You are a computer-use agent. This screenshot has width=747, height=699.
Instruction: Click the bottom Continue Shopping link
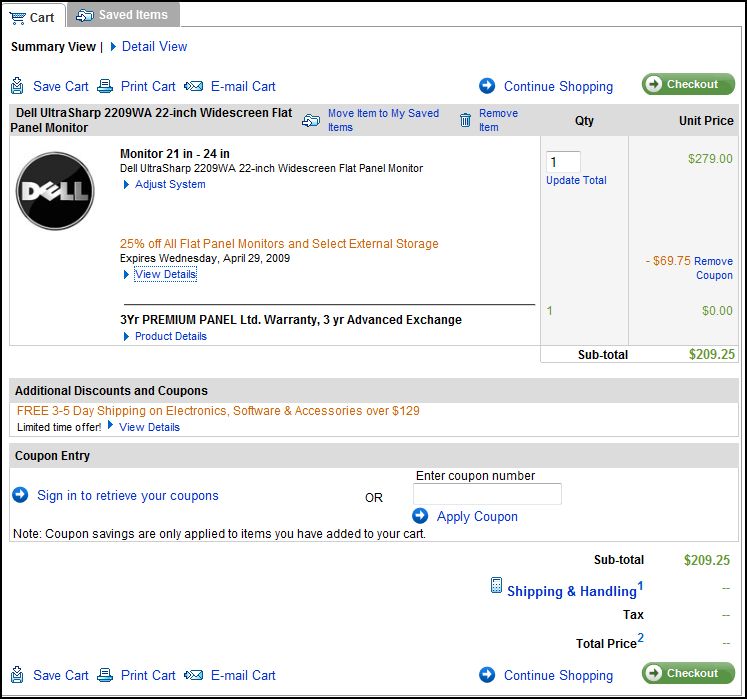click(x=558, y=675)
